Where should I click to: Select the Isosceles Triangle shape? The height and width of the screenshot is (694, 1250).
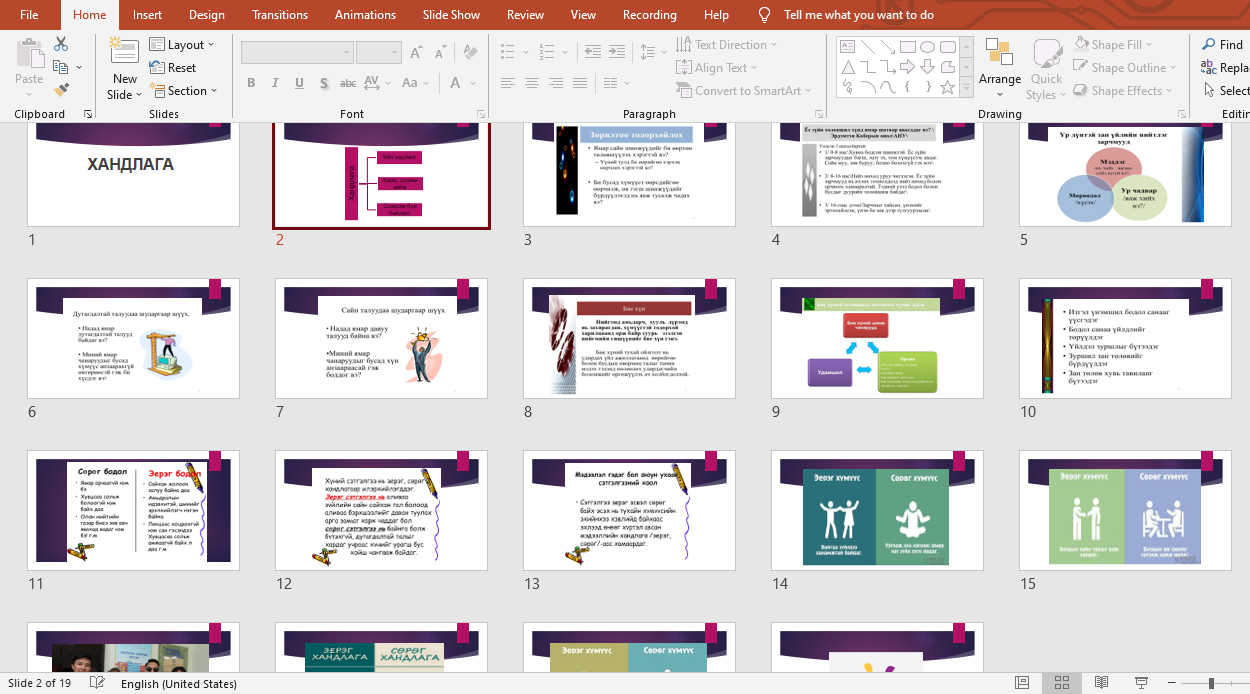(x=848, y=67)
